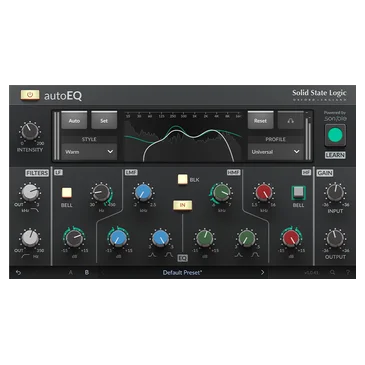
Task: Click the high-pass filter curve icon
Action: 25,256
